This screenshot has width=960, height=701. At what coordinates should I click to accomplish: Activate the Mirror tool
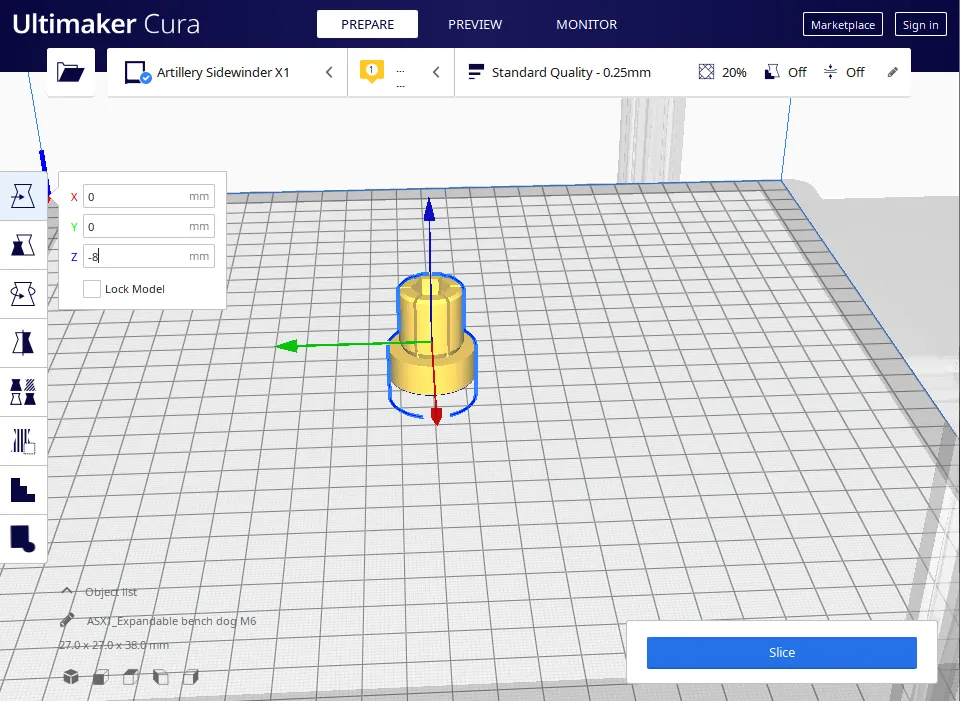22,343
